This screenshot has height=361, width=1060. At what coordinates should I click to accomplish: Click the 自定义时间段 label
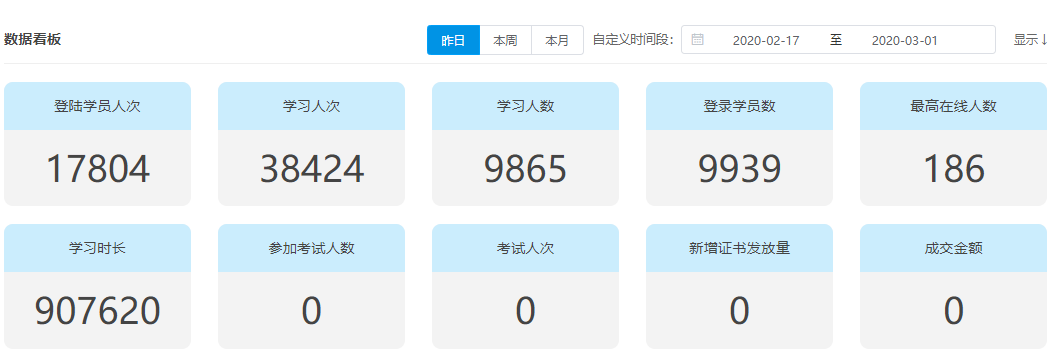[x=633, y=40]
